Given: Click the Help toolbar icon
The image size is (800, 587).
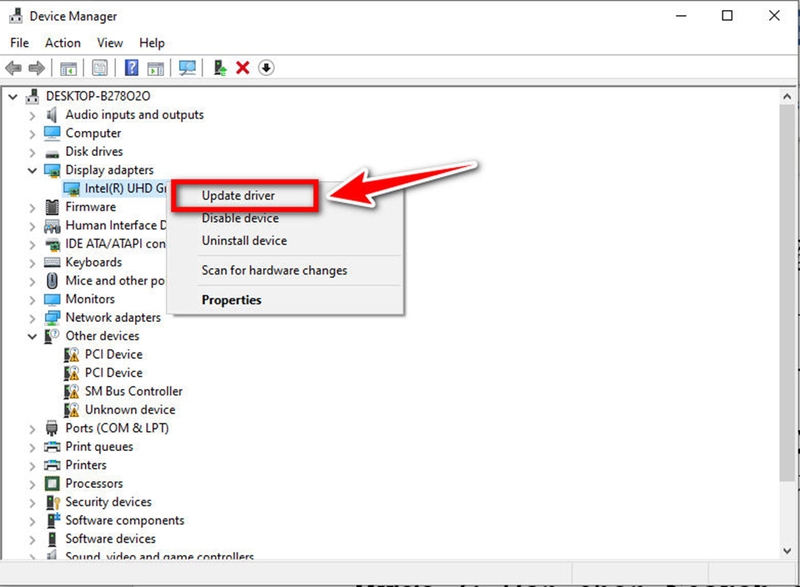Looking at the screenshot, I should [x=129, y=68].
